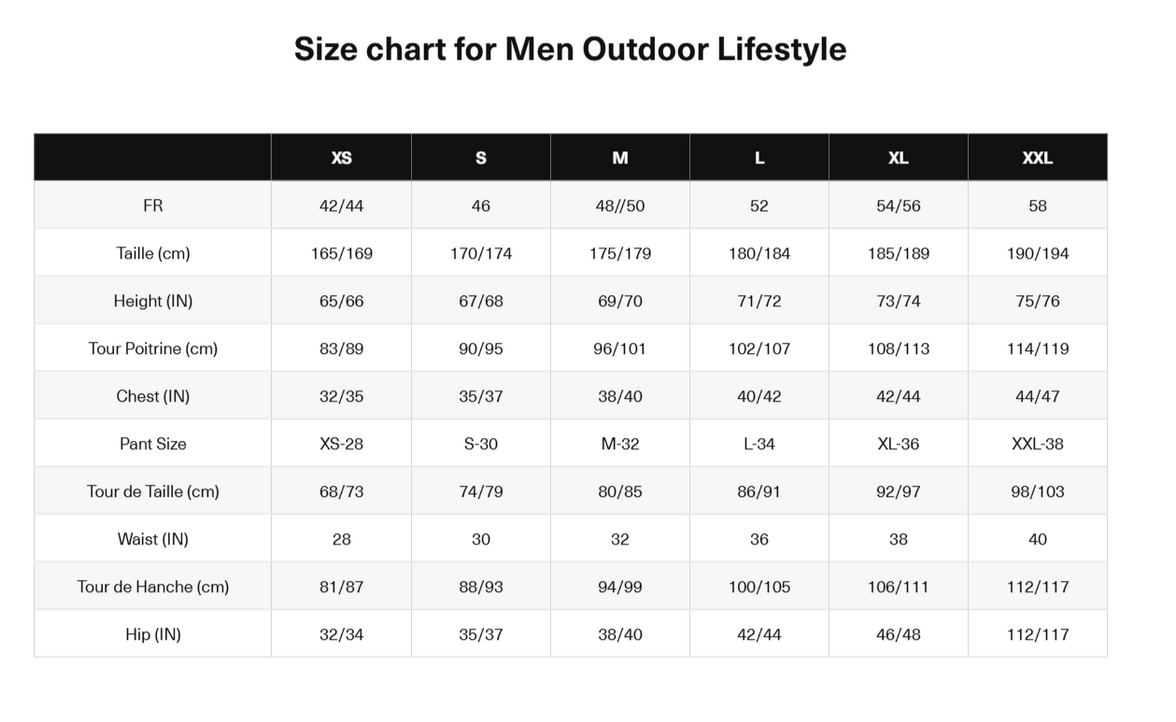Select the 48//50 FR size cell

(x=620, y=206)
